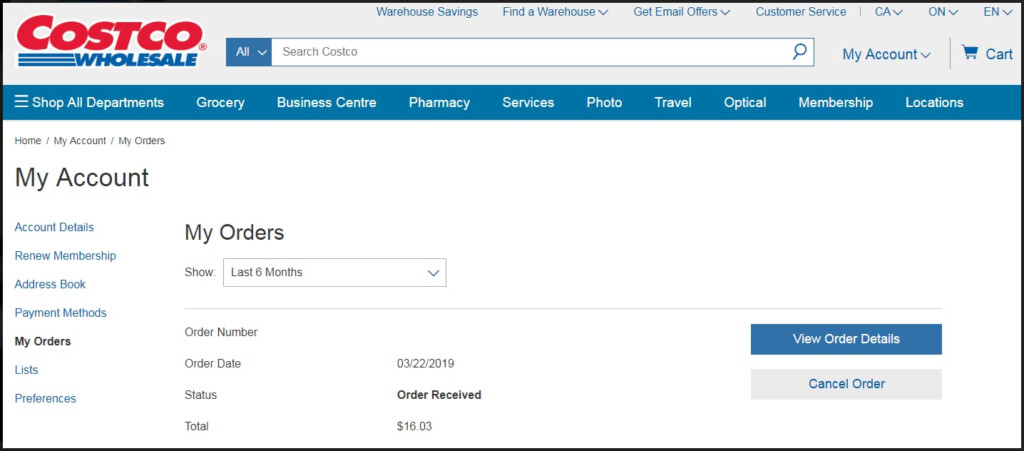This screenshot has height=451, width=1024.
Task: Go to the Photo section
Action: (x=604, y=102)
